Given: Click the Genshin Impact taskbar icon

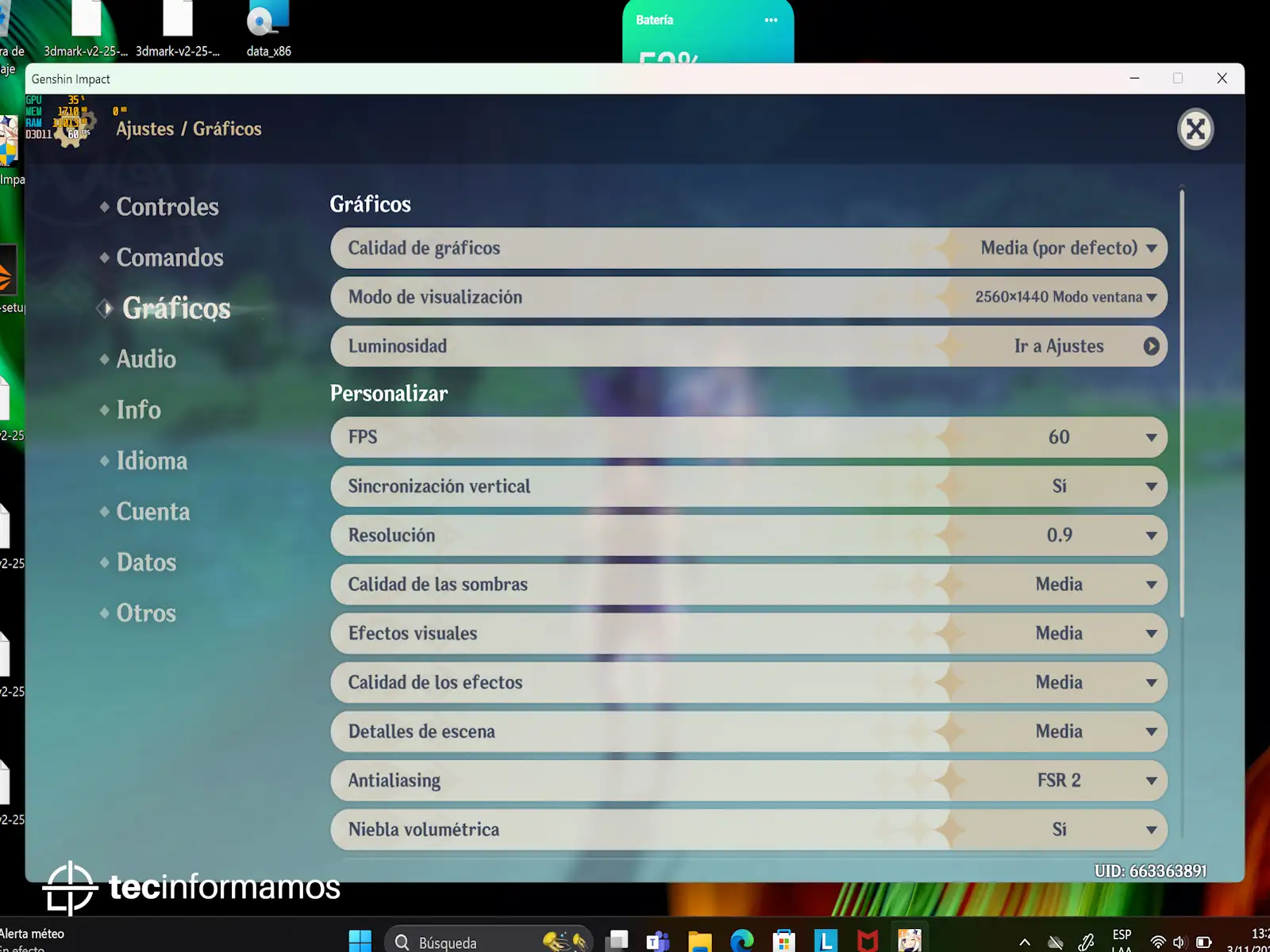Looking at the screenshot, I should coord(910,941).
